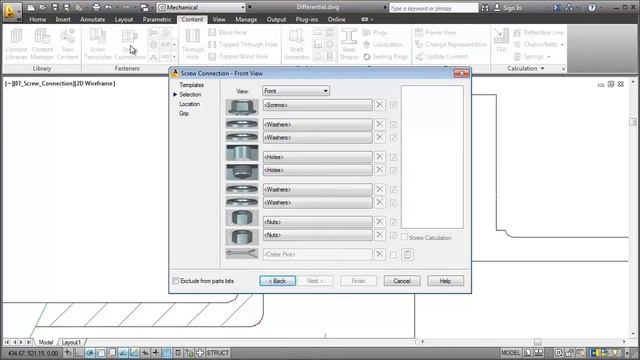The width and height of the screenshot is (640, 360).
Task: Open the Shaft Generator tool
Action: (296, 44)
